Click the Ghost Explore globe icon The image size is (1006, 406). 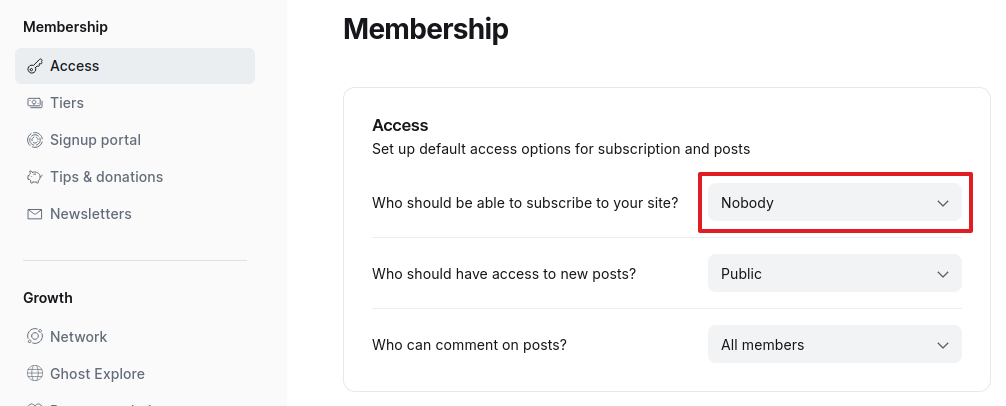[x=34, y=374]
